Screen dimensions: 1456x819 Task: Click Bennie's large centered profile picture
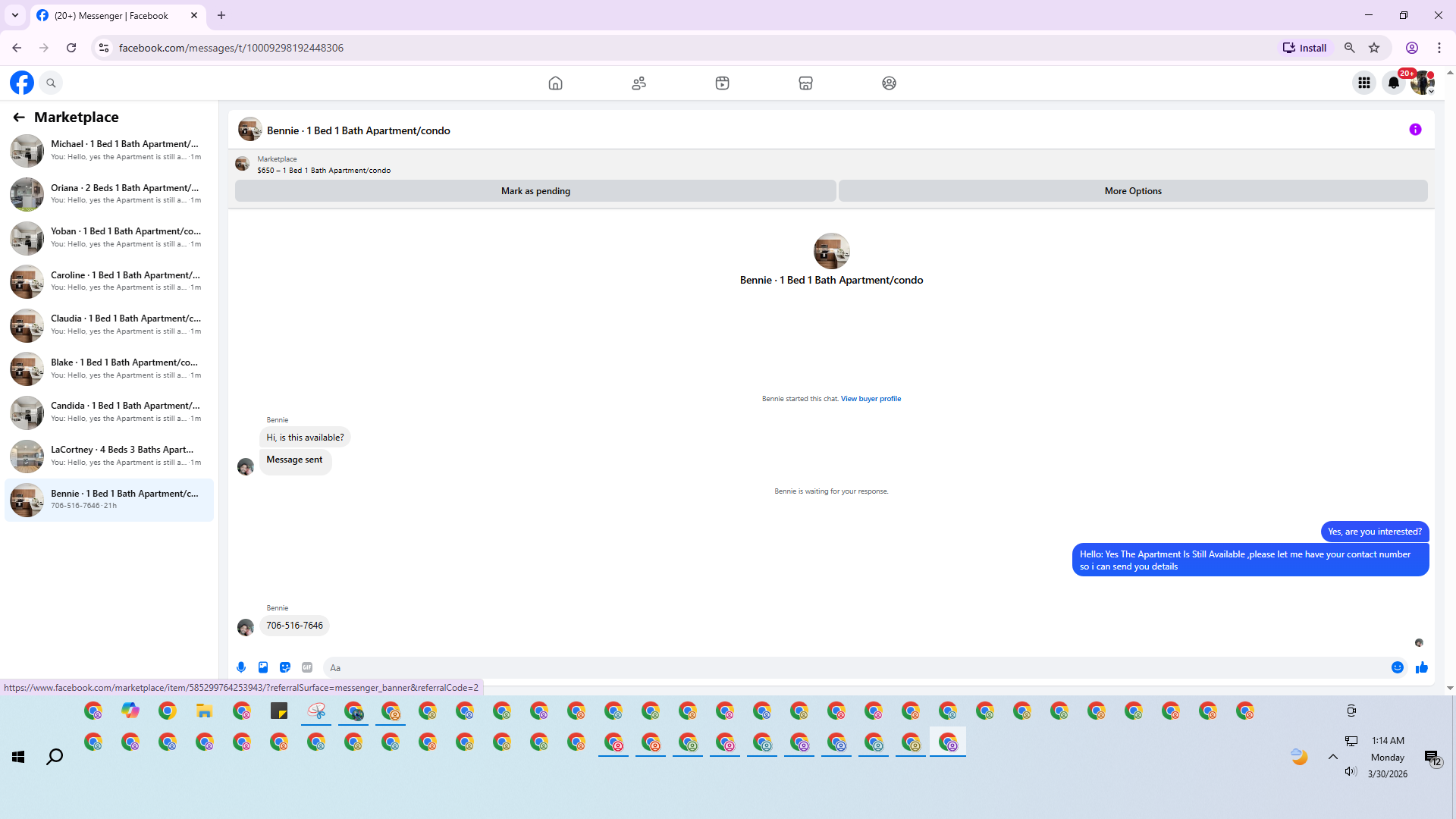point(831,251)
